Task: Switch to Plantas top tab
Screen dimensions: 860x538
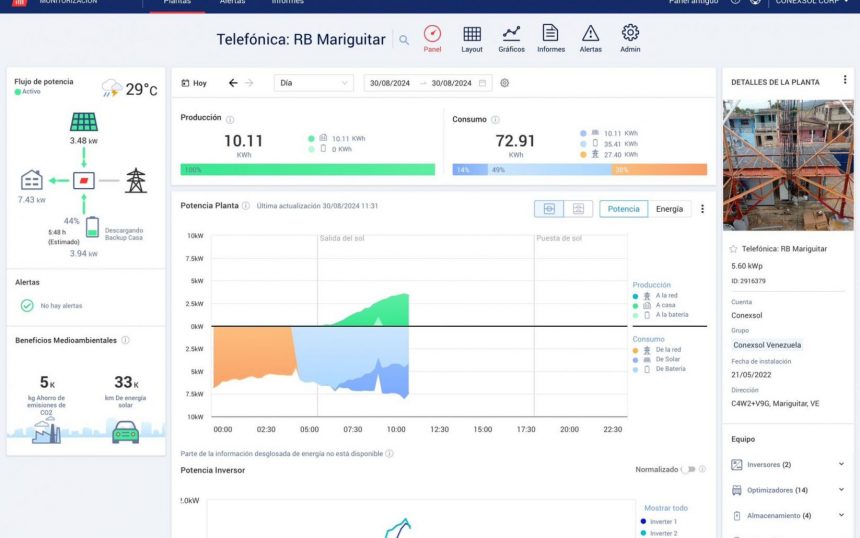Action: pos(177,2)
